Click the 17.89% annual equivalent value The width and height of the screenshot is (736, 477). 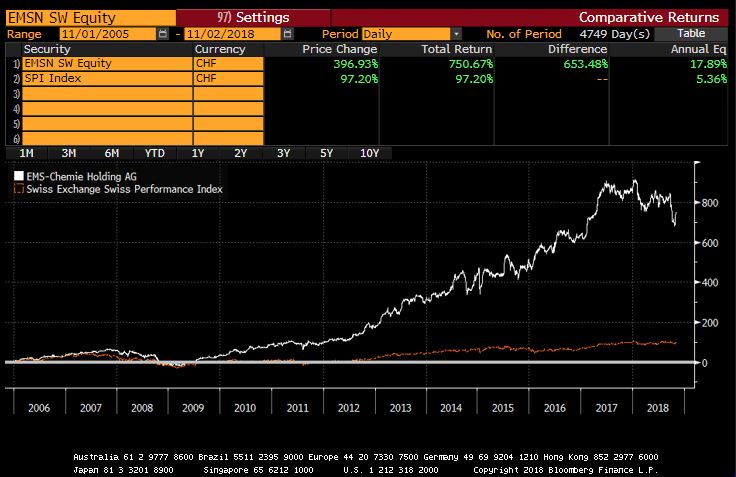click(708, 64)
